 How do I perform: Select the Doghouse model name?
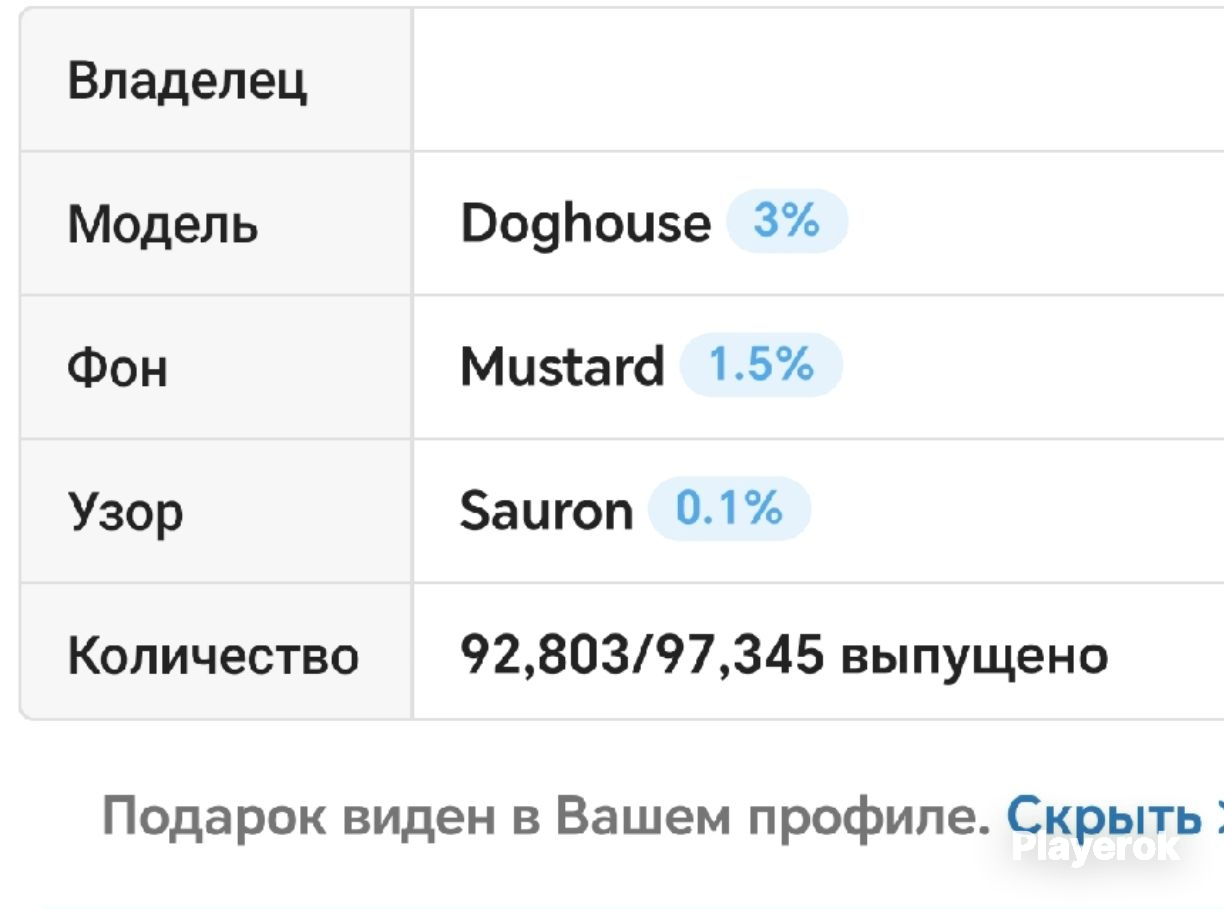point(585,222)
